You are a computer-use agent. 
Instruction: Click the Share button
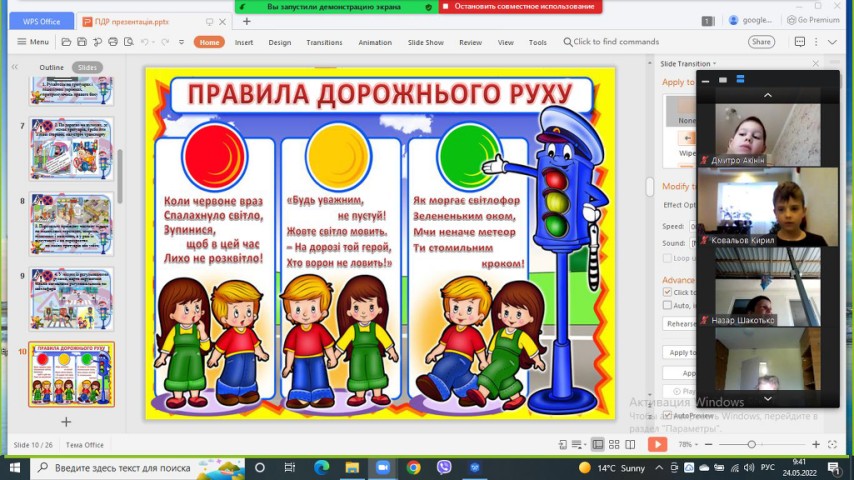pyautogui.click(x=761, y=42)
